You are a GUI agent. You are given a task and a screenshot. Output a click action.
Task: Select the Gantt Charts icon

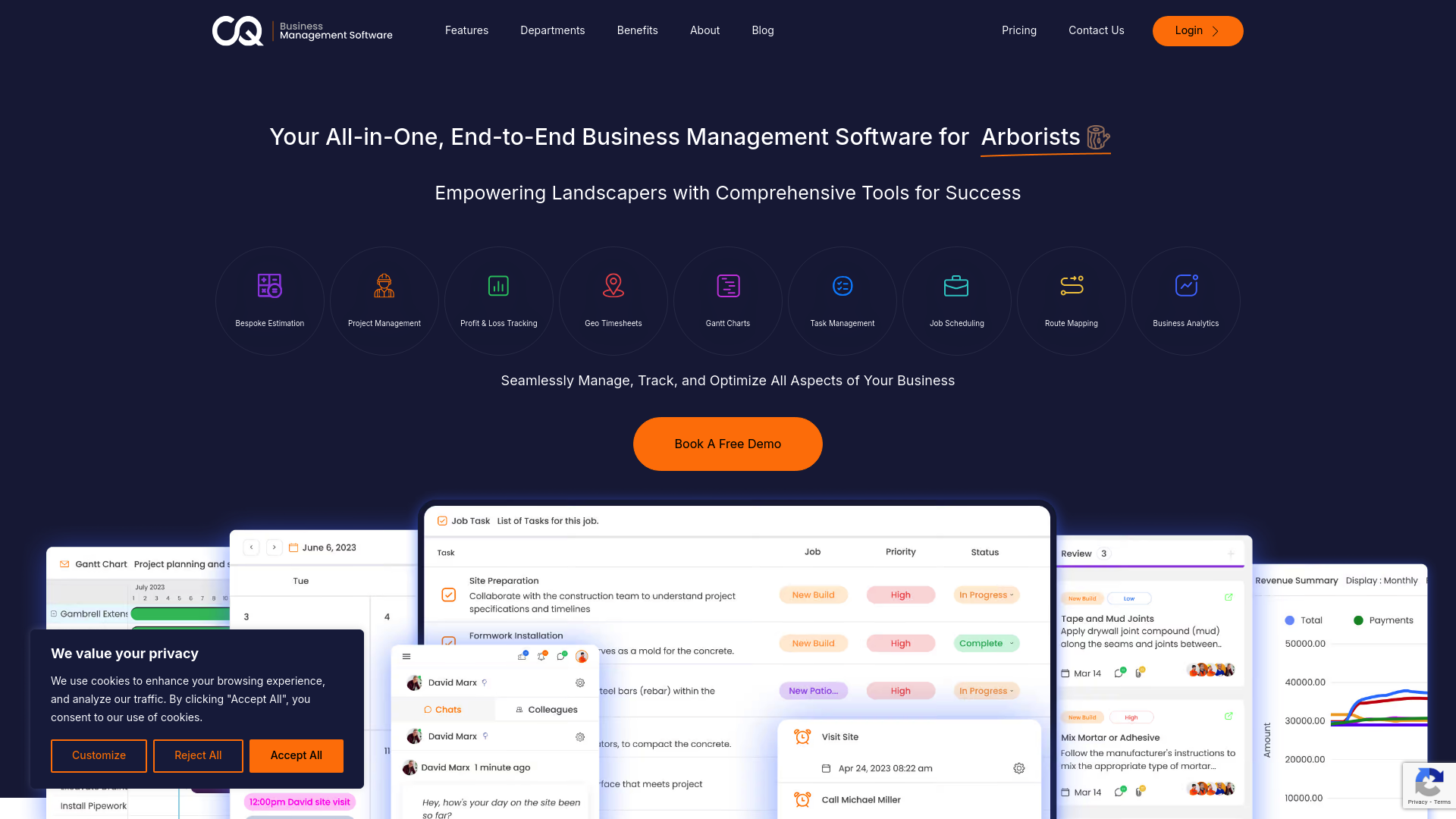pyautogui.click(x=728, y=286)
